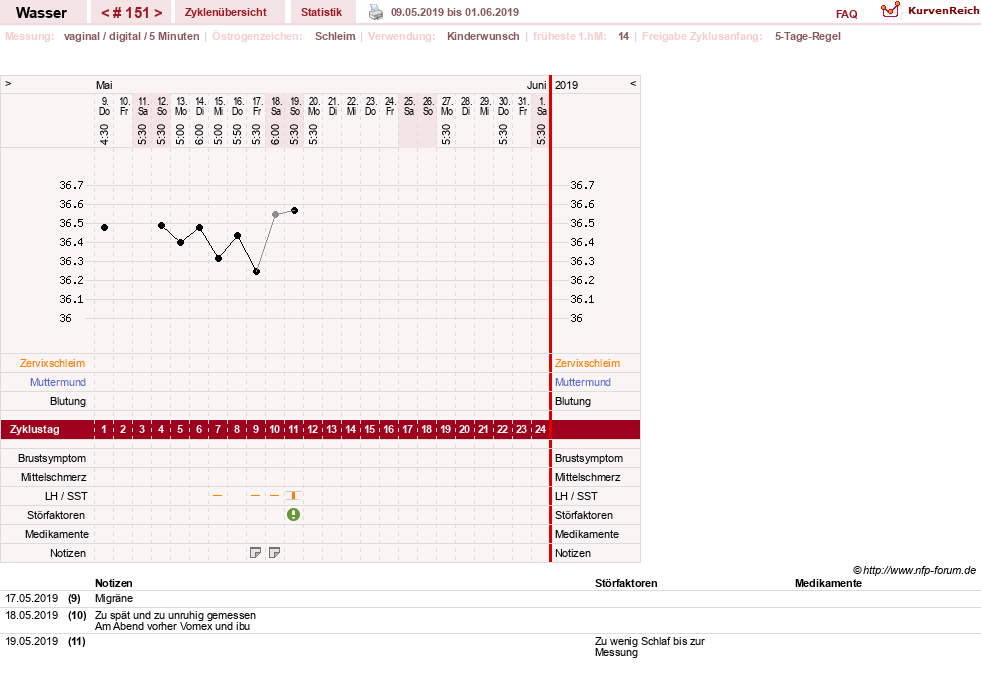Expand chart with the top-left > arrow
The height and width of the screenshot is (690, 981).
point(8,83)
